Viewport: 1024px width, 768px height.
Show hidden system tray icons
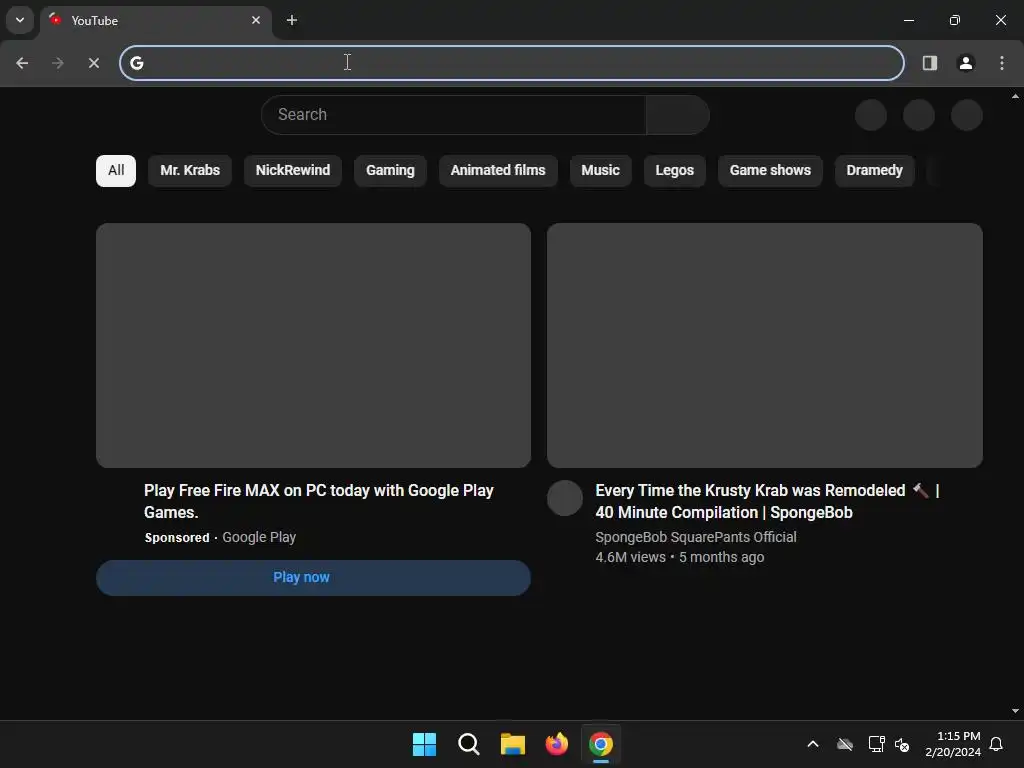pyautogui.click(x=813, y=744)
